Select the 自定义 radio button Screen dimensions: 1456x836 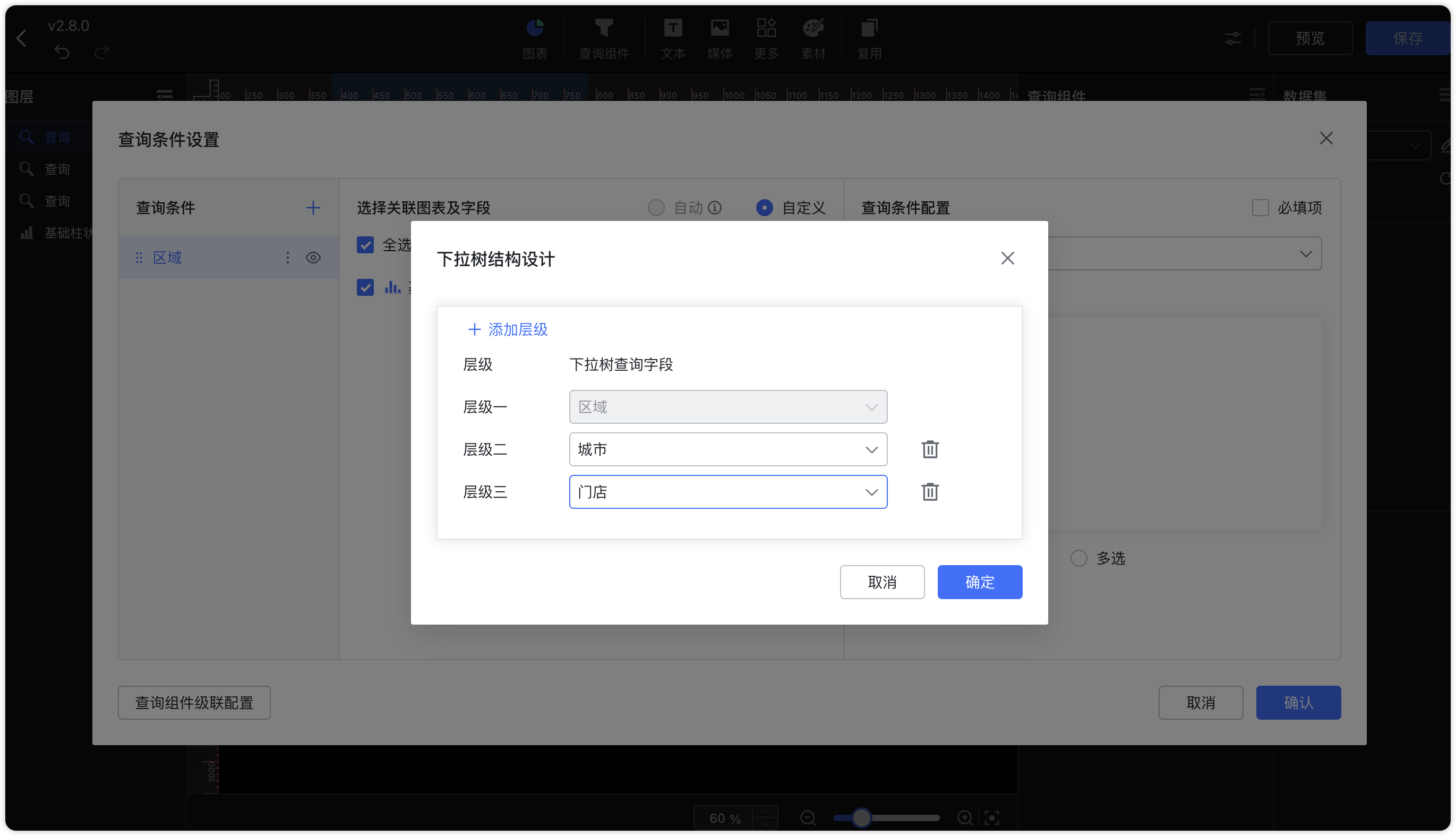click(765, 208)
